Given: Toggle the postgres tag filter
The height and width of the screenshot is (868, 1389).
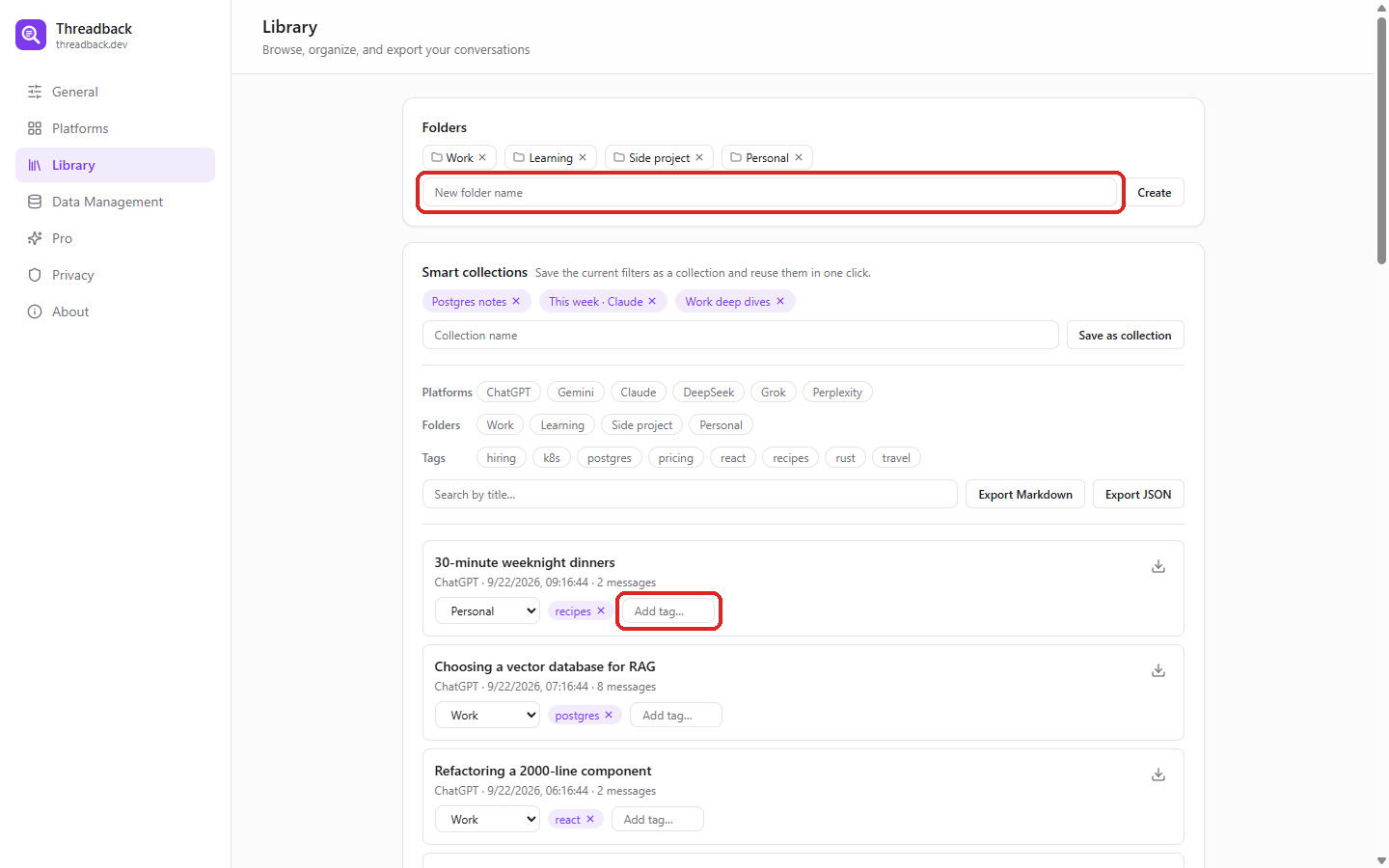Looking at the screenshot, I should (x=610, y=457).
